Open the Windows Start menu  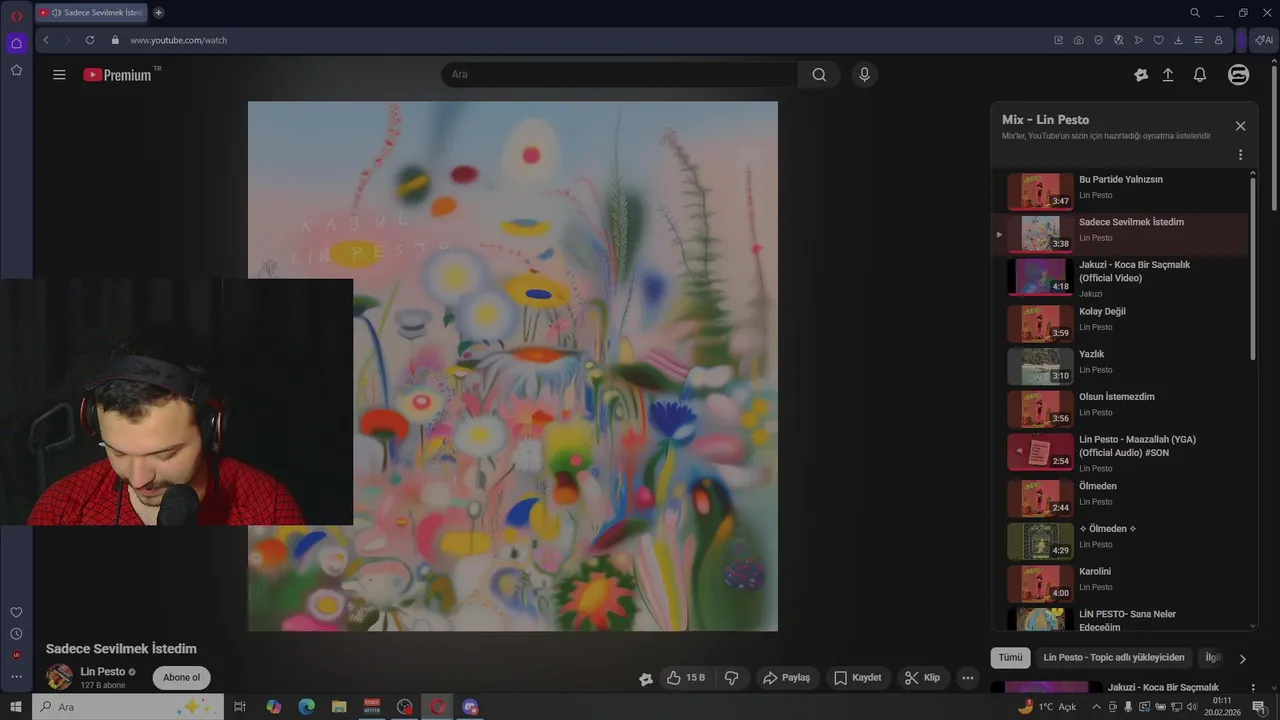[16, 707]
